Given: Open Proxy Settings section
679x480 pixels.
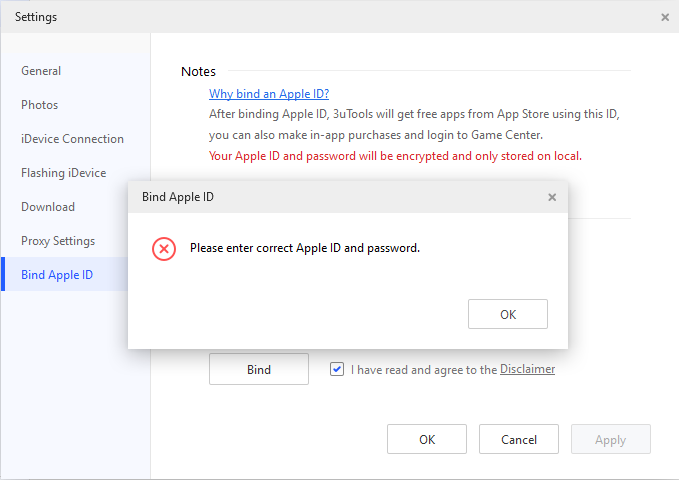Looking at the screenshot, I should pyautogui.click(x=58, y=241).
